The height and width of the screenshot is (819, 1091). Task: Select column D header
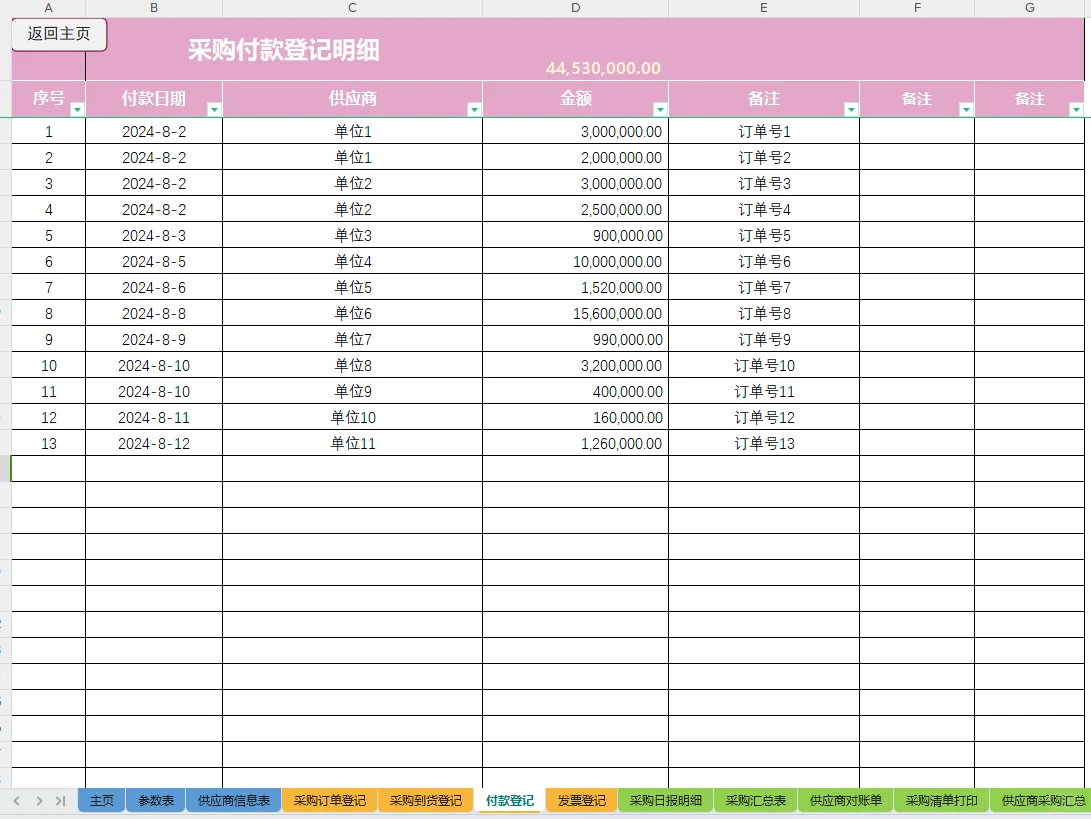coord(575,8)
